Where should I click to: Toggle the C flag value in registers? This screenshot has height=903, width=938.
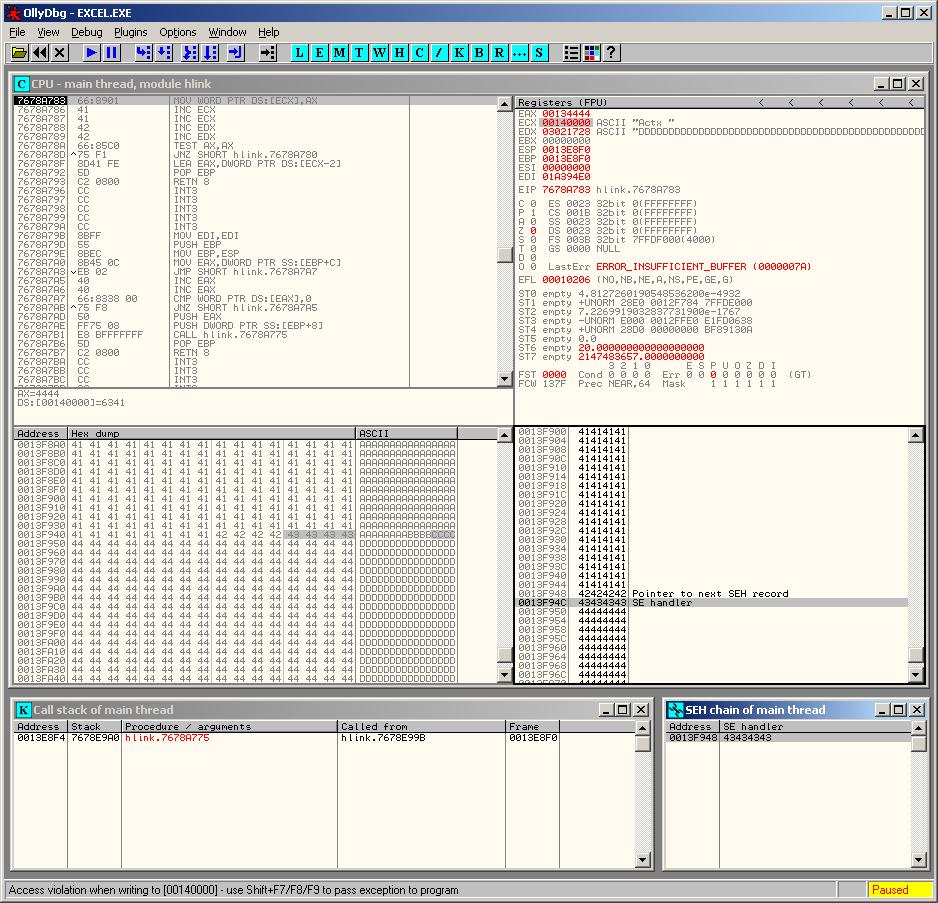532,204
